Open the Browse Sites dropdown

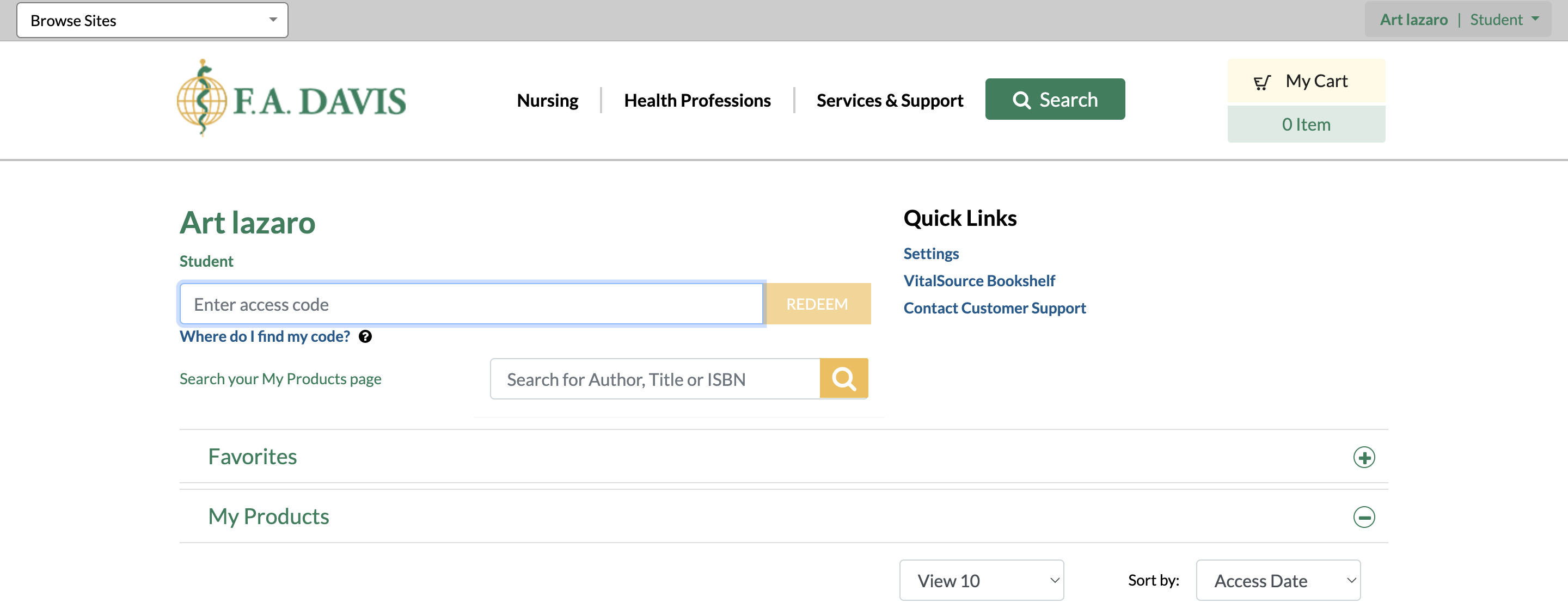(152, 20)
